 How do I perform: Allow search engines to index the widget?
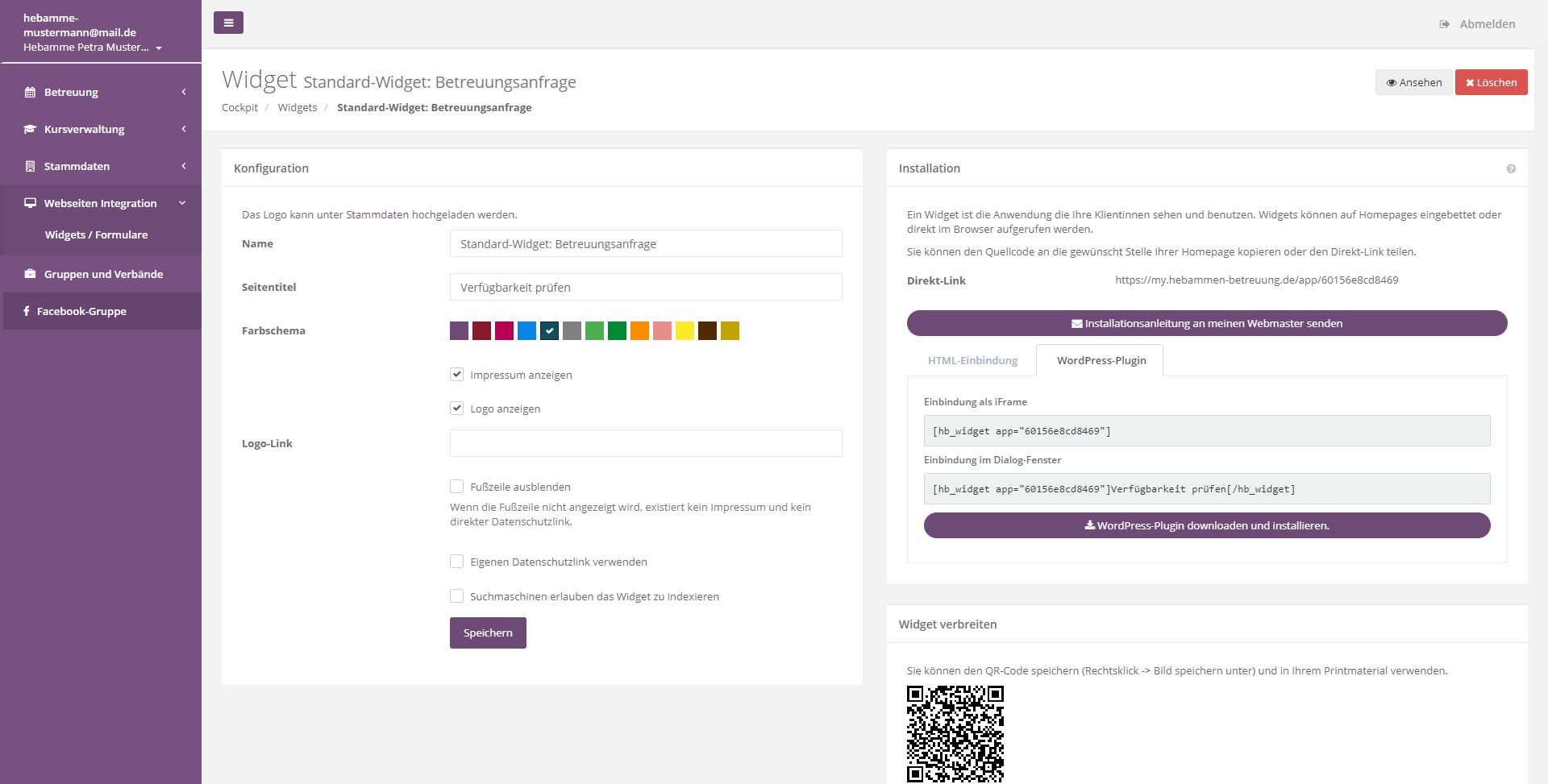456,596
